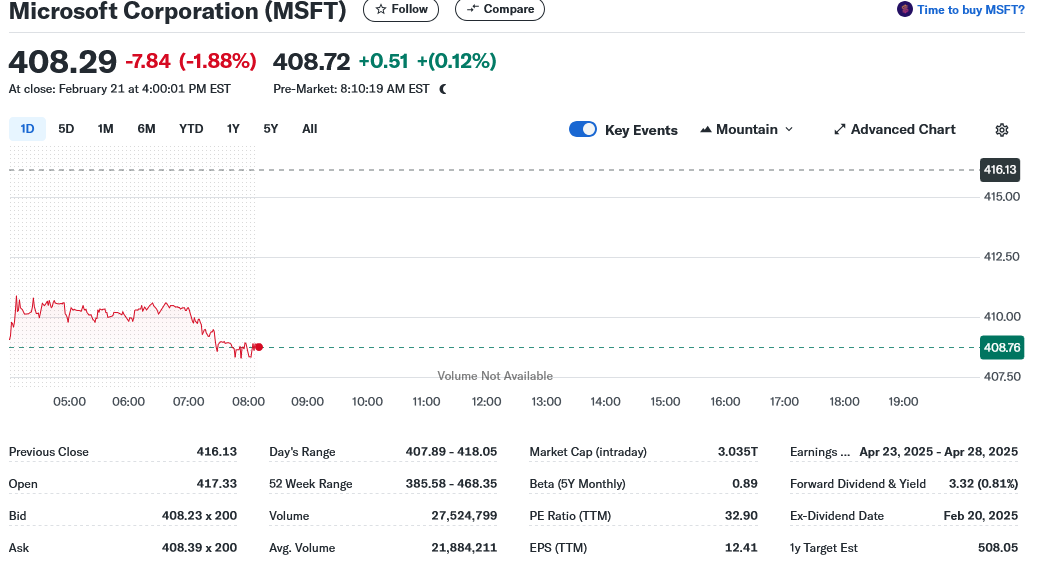Click the Microsoft Corporation (MSFT) heading
The height and width of the screenshot is (565, 1047).
pyautogui.click(x=178, y=11)
